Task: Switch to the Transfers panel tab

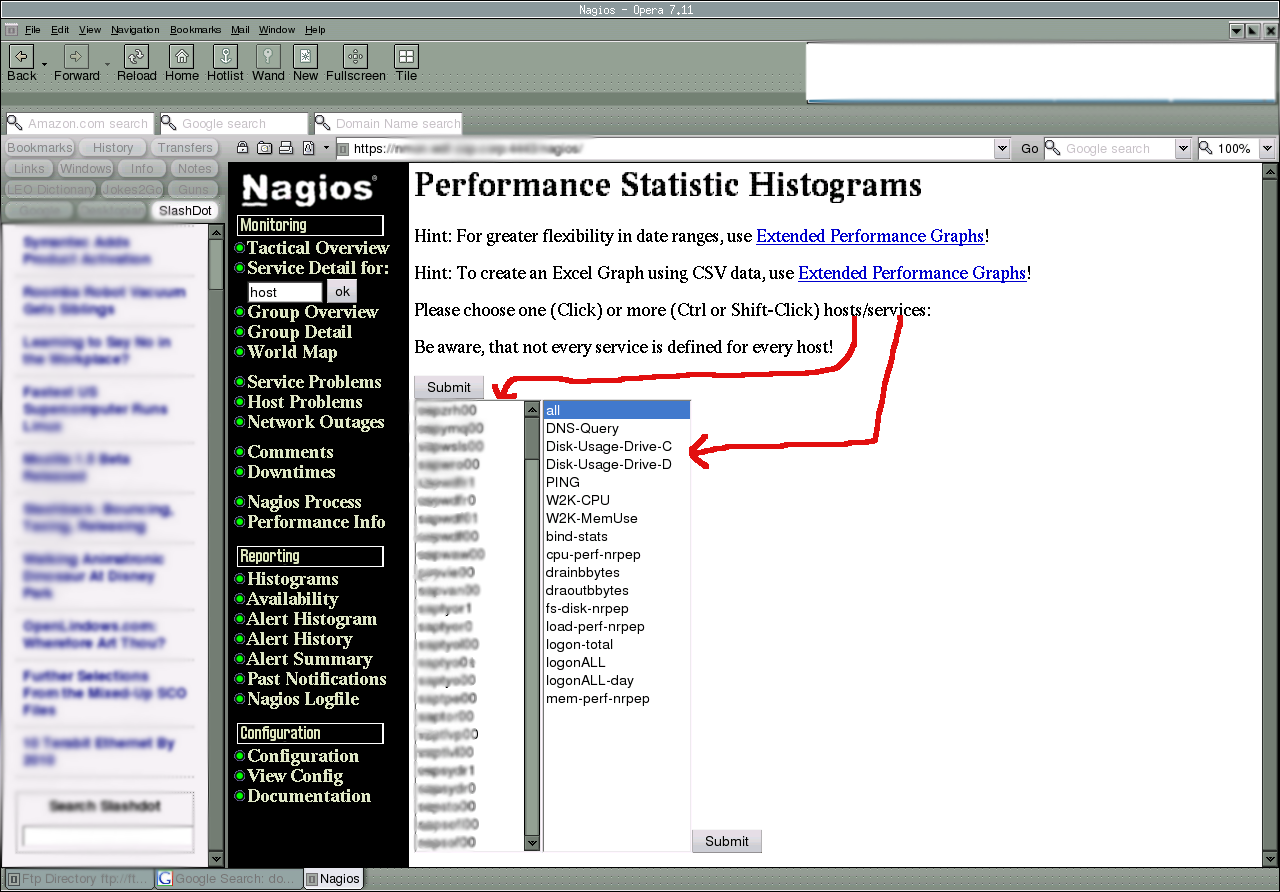Action: (x=185, y=147)
